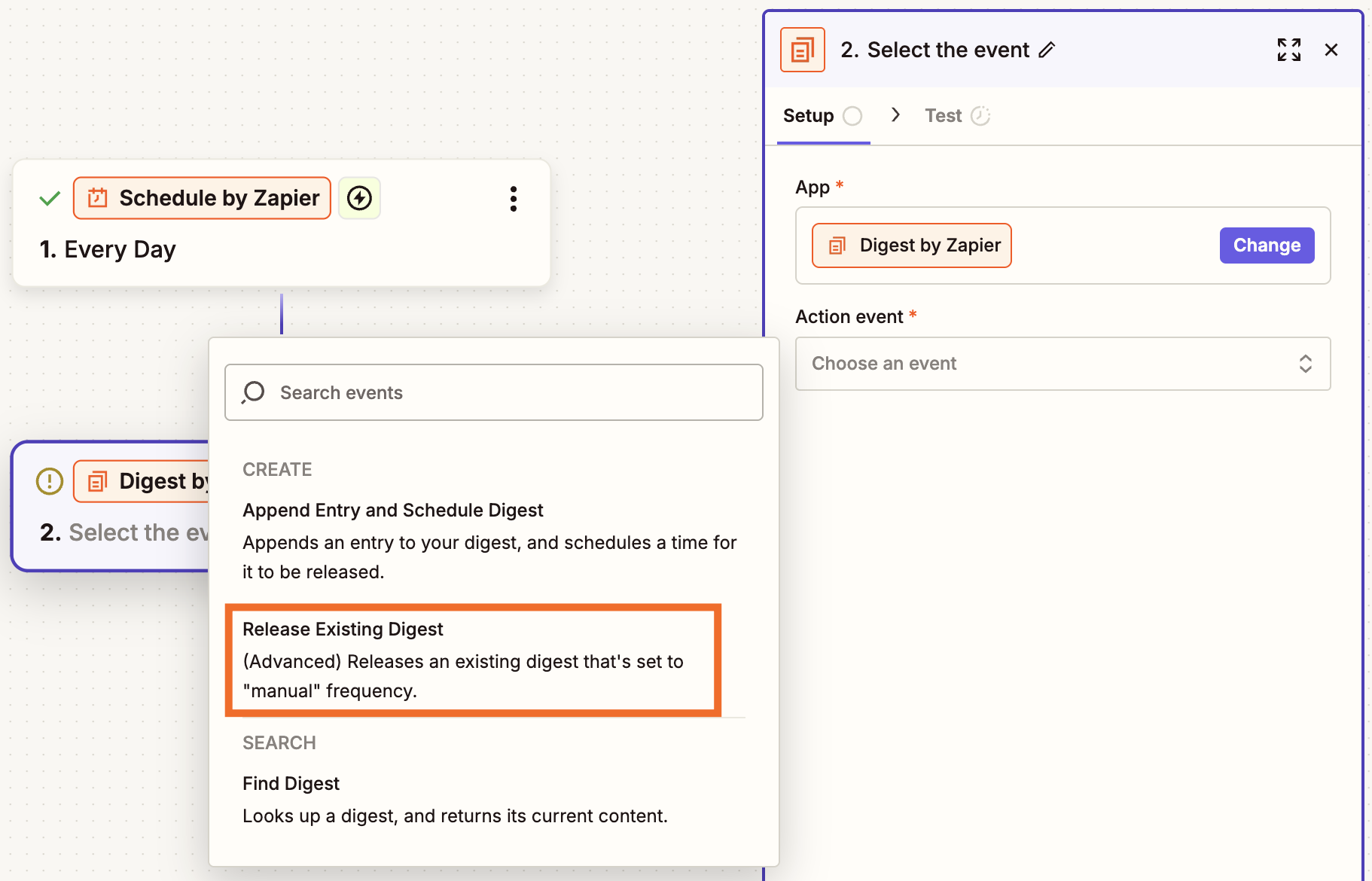Click the App field label
Image resolution: width=1372 pixels, height=881 pixels.
pyautogui.click(x=813, y=187)
